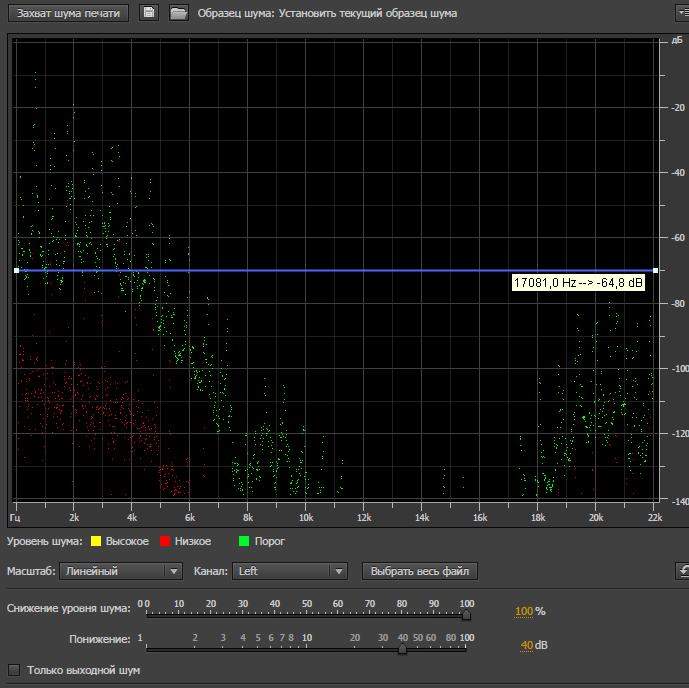Click the Снижение уровня шума slider handle
Image resolution: width=689 pixels, height=688 pixels.
coord(466,615)
